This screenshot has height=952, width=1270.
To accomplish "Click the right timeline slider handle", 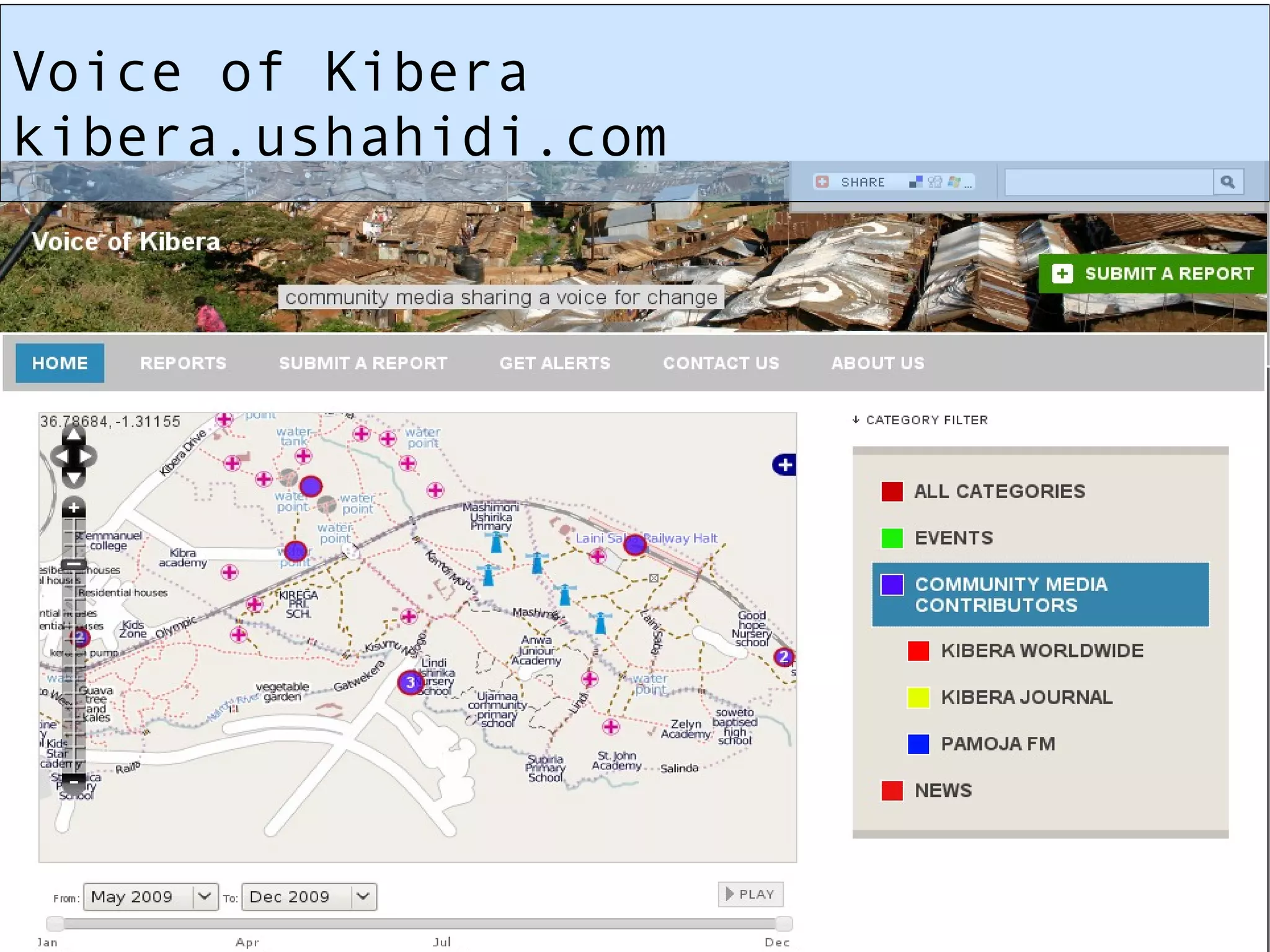I will click(x=784, y=923).
